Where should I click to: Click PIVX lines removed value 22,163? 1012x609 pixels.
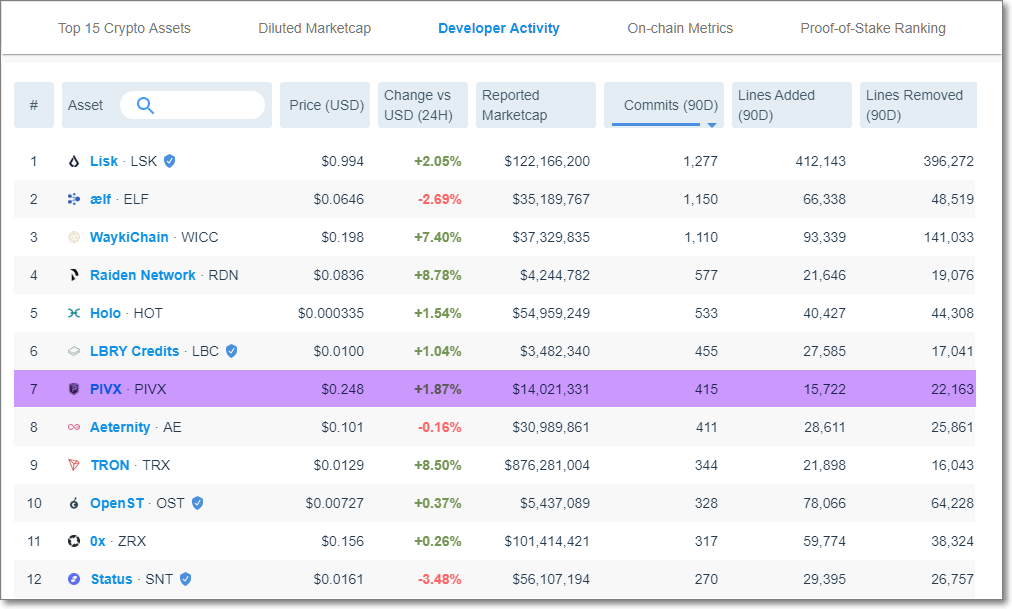(952, 389)
